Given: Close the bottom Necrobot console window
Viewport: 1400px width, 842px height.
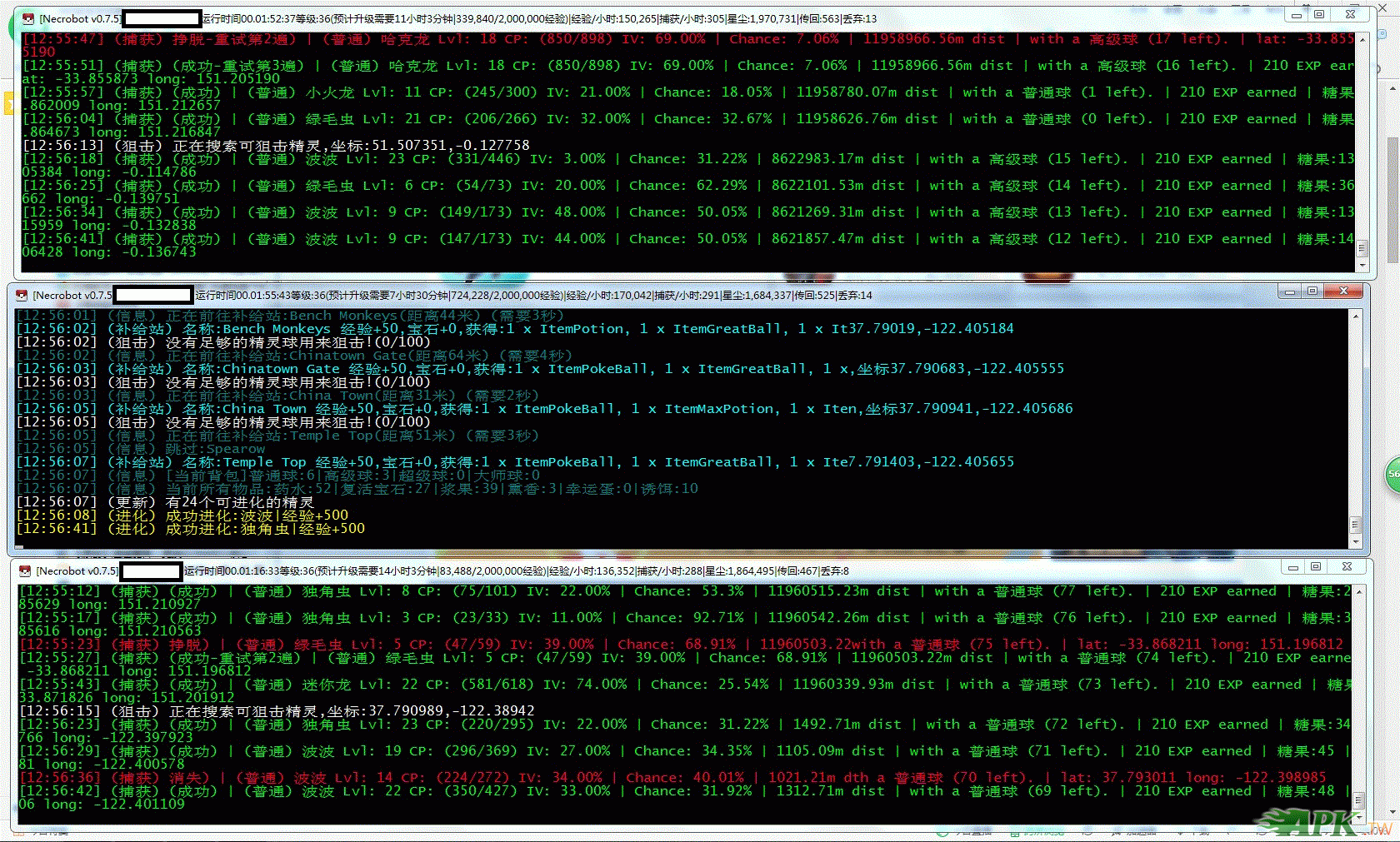Looking at the screenshot, I should tap(1347, 567).
